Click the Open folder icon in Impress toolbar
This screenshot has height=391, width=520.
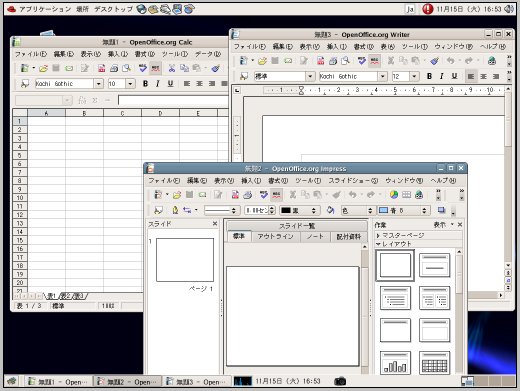pyautogui.click(x=177, y=195)
